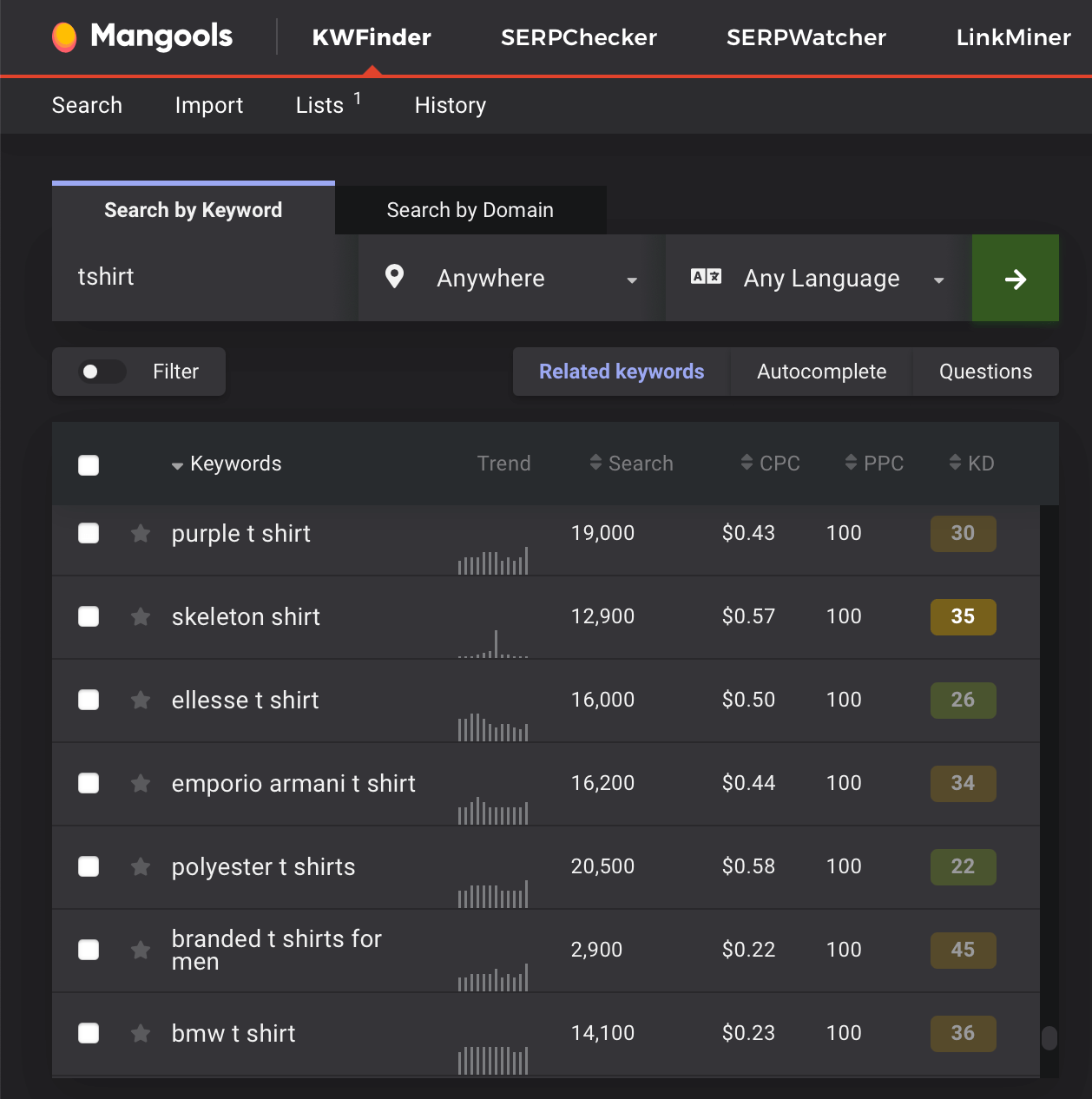The height and width of the screenshot is (1099, 1092).
Task: Select the Related keywords tab
Action: point(622,372)
